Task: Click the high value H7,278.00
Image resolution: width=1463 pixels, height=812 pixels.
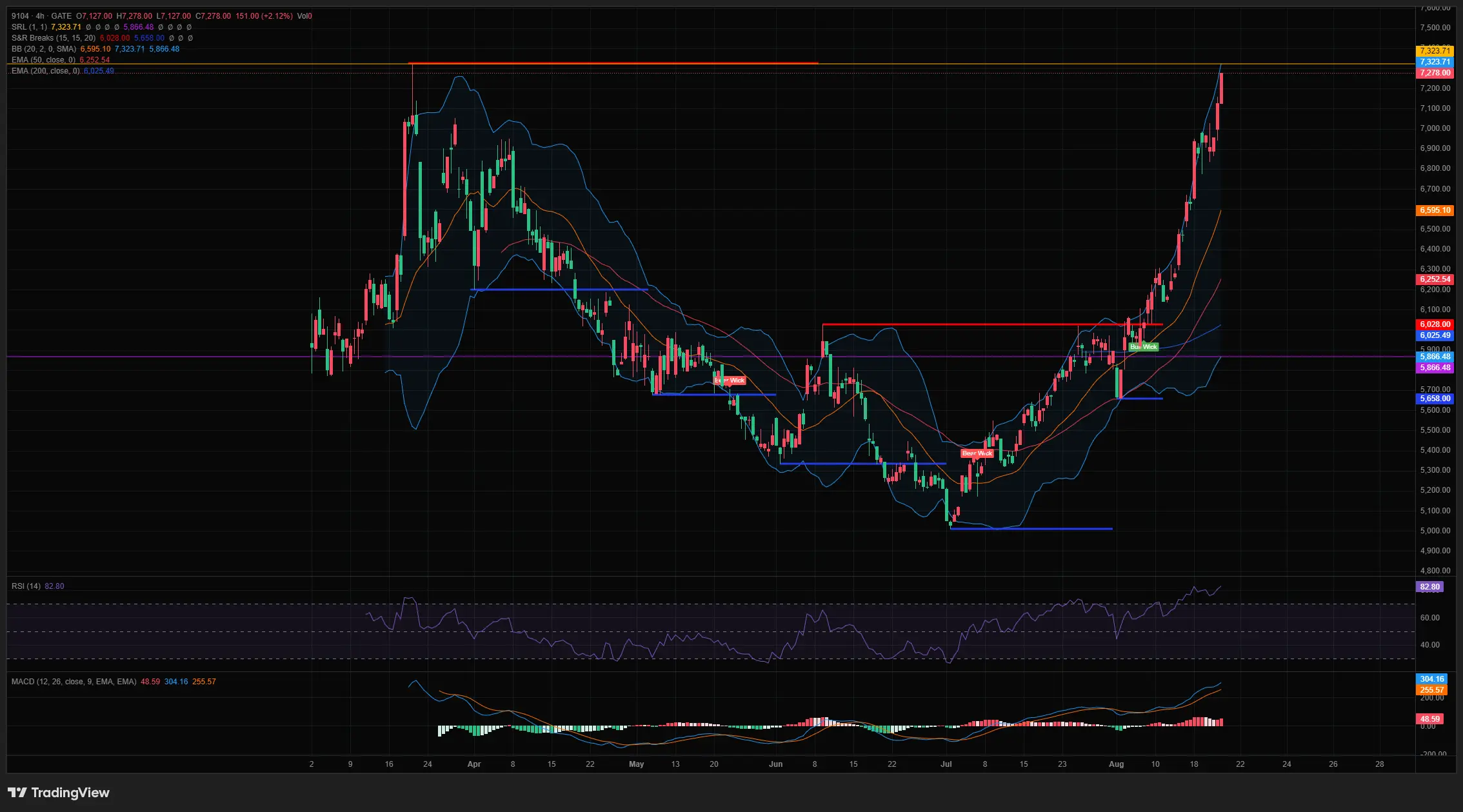Action: click(x=134, y=16)
